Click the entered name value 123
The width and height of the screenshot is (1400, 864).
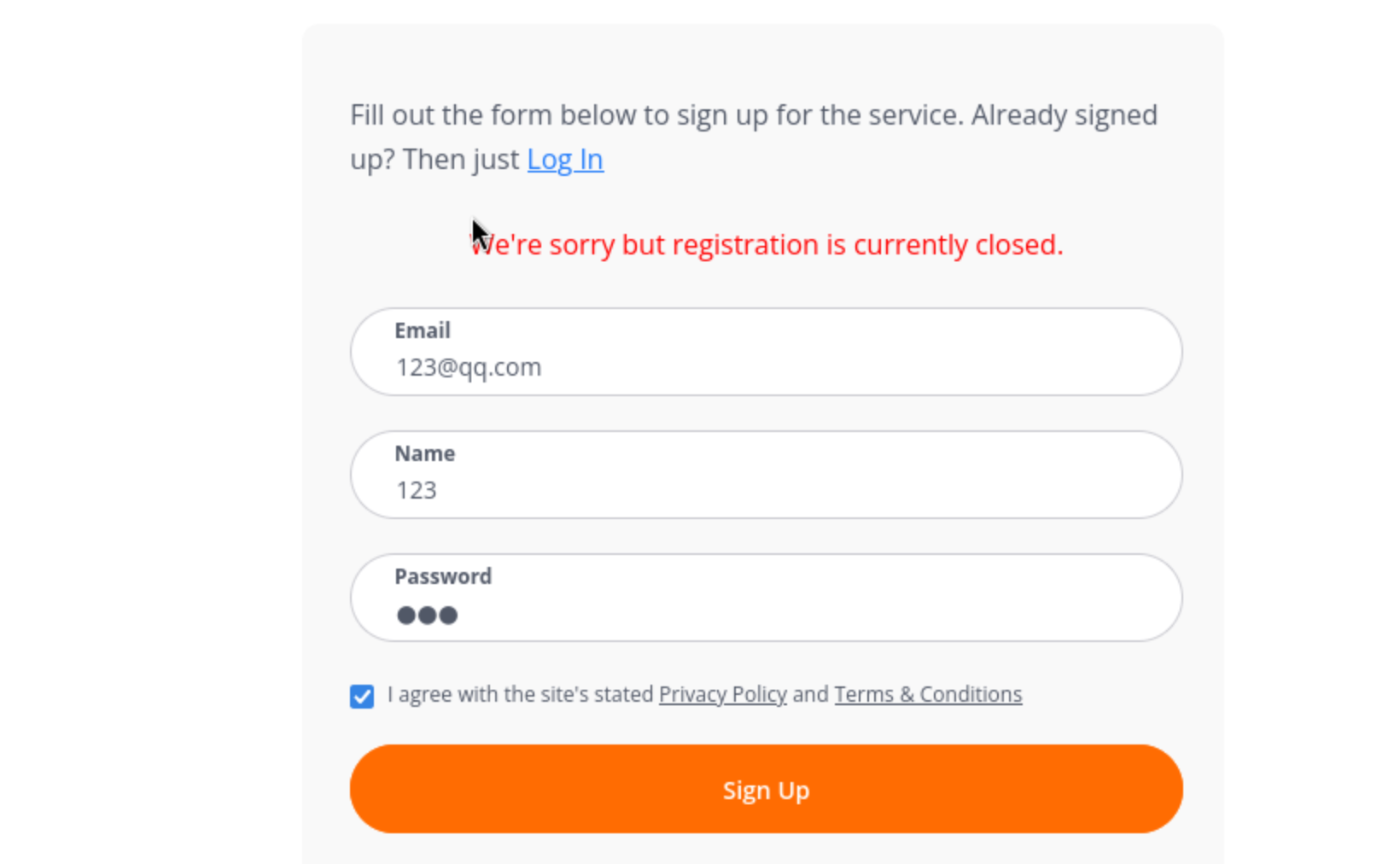417,490
